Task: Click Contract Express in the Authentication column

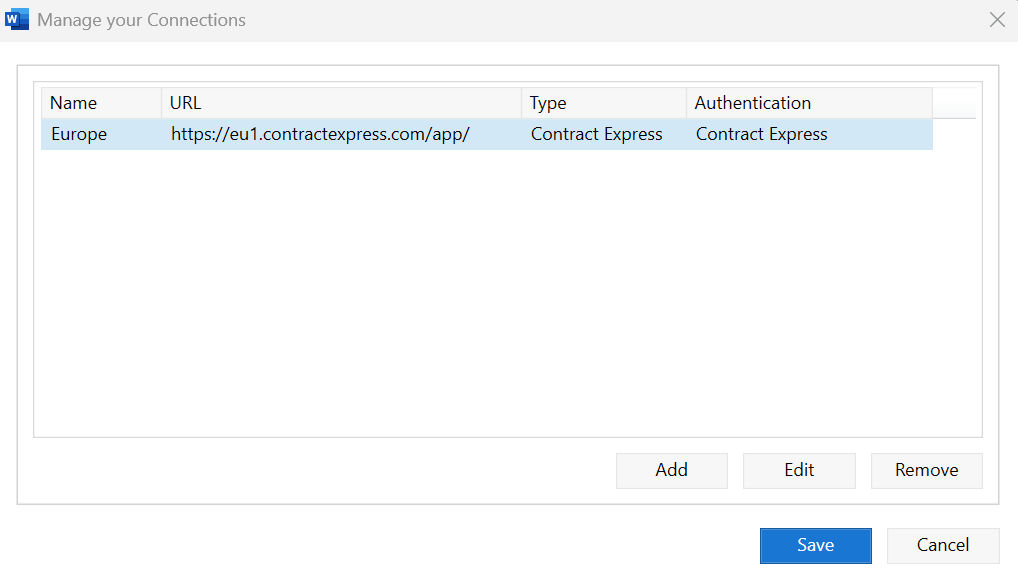Action: tap(762, 134)
